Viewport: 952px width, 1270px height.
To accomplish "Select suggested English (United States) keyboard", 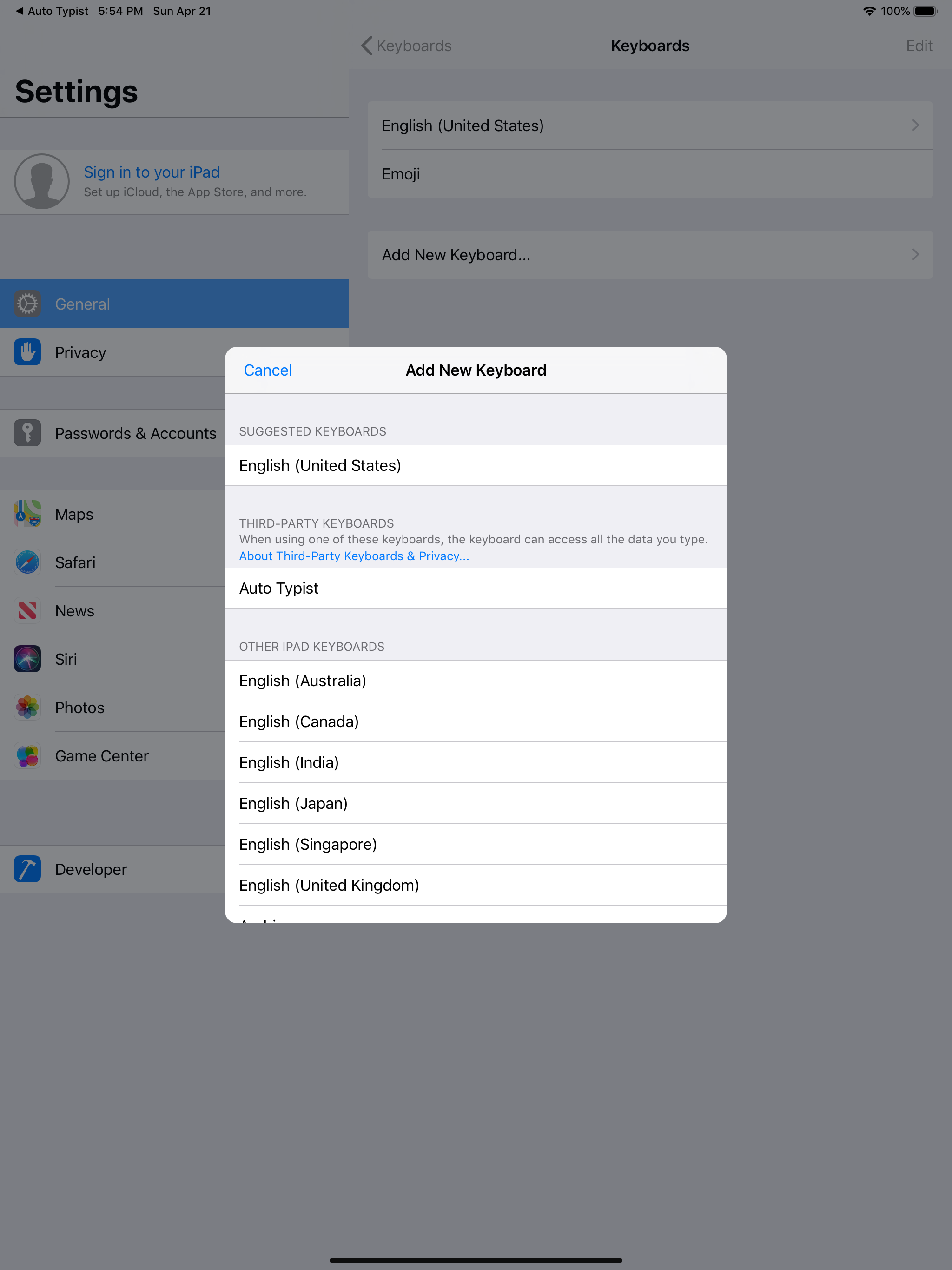I will [476, 465].
